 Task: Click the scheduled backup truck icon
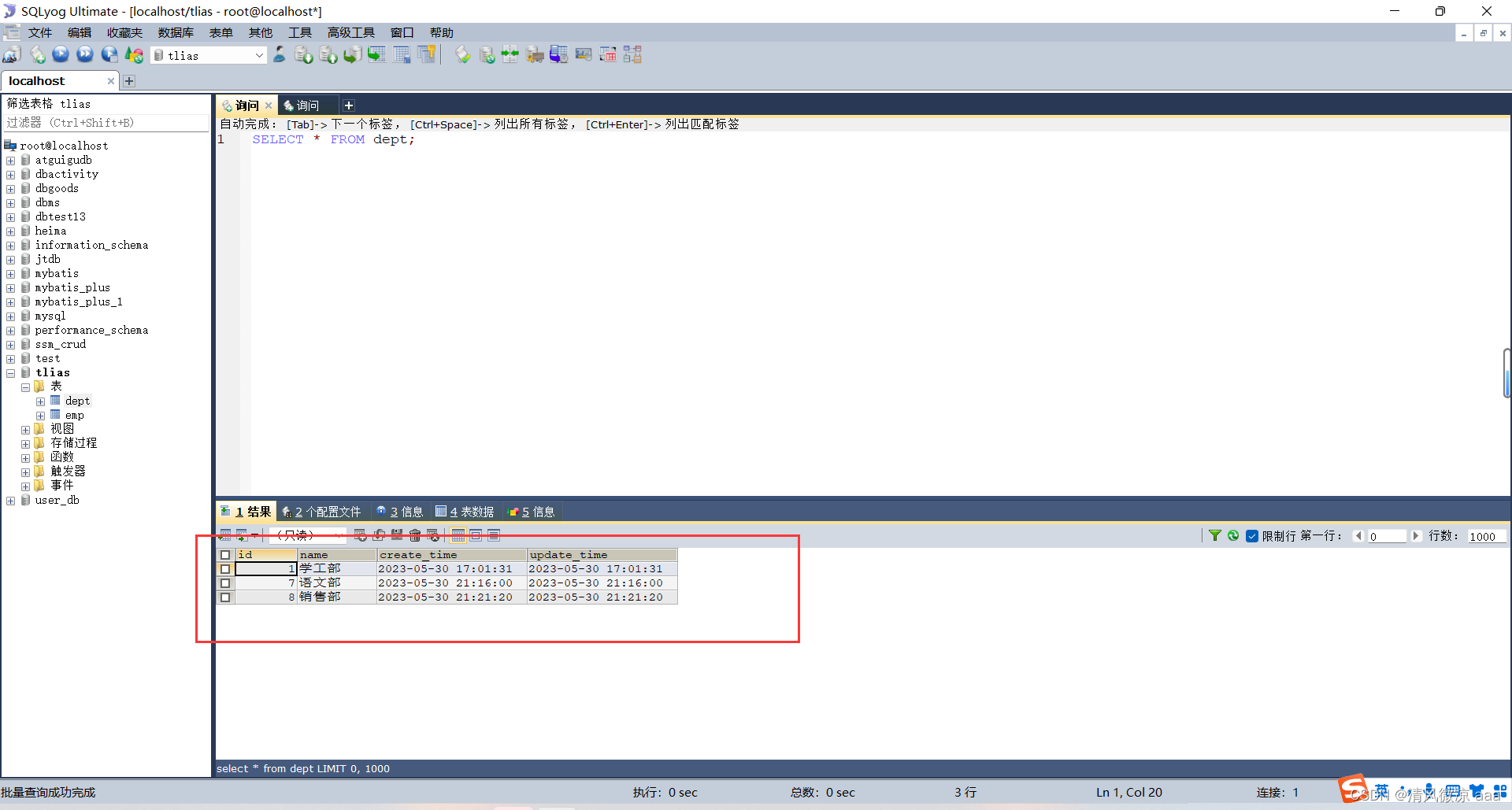[x=535, y=55]
